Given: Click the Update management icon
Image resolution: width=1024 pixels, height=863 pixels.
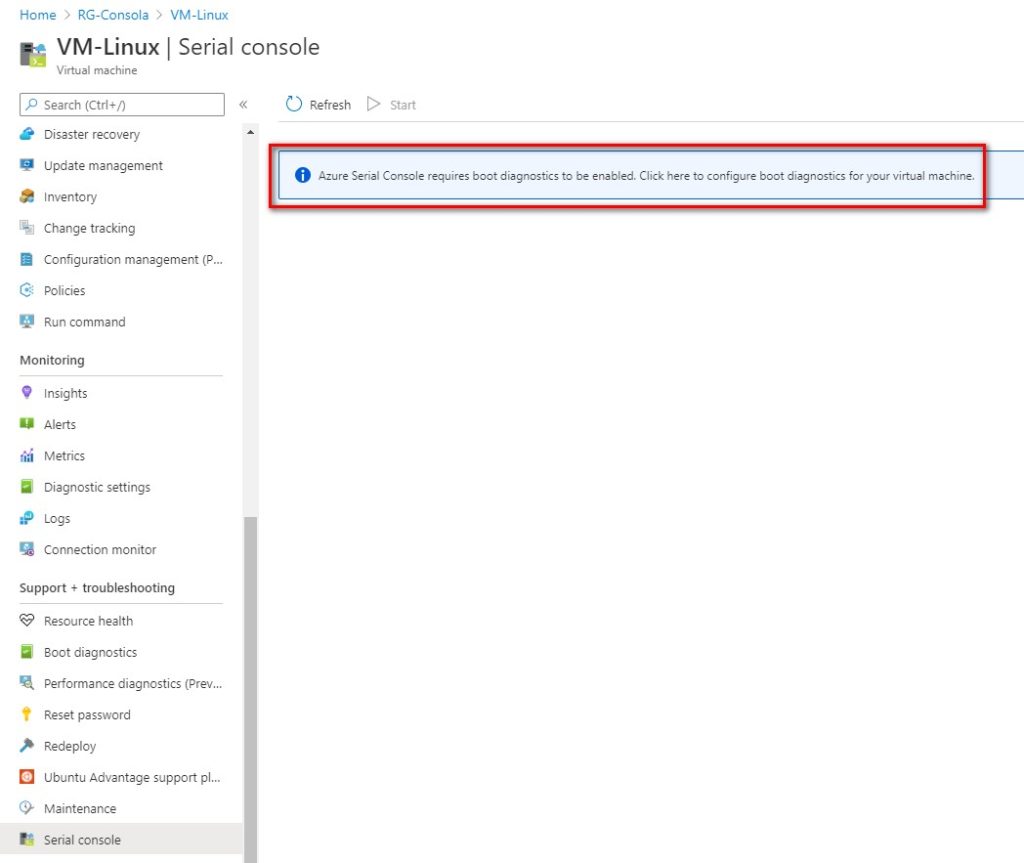Looking at the screenshot, I should [27, 165].
